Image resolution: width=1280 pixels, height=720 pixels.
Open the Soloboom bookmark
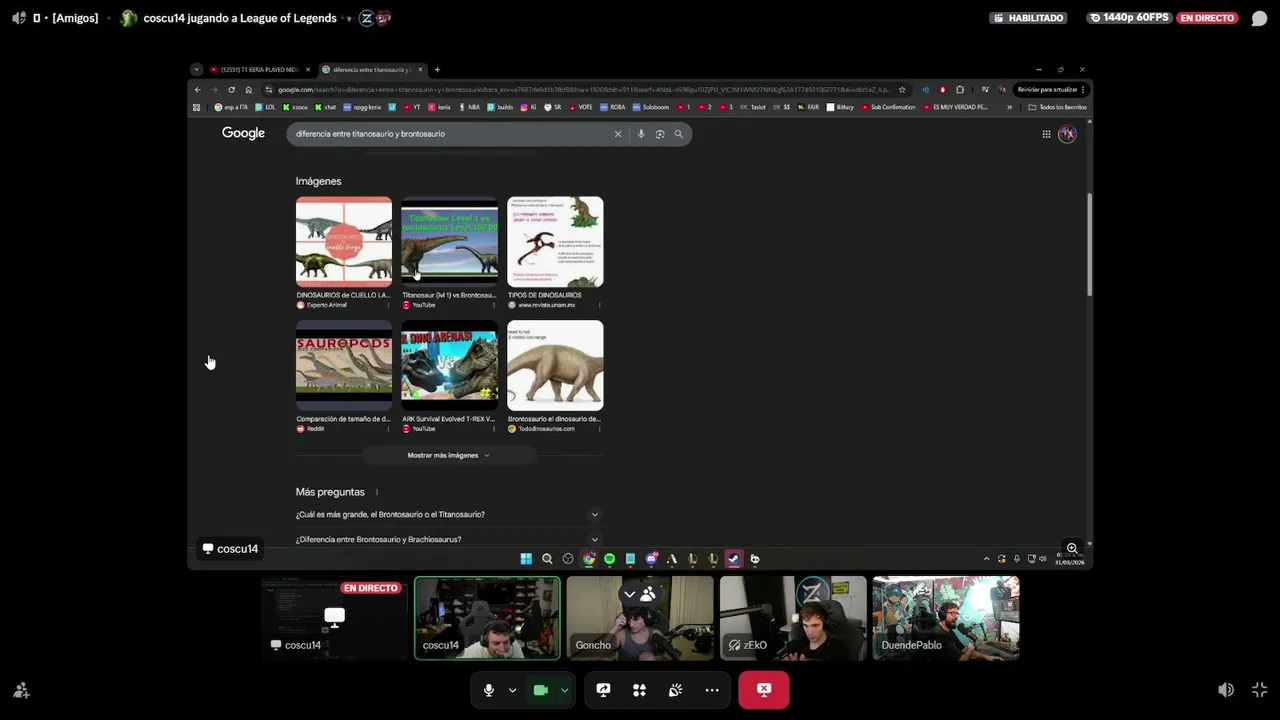point(651,107)
